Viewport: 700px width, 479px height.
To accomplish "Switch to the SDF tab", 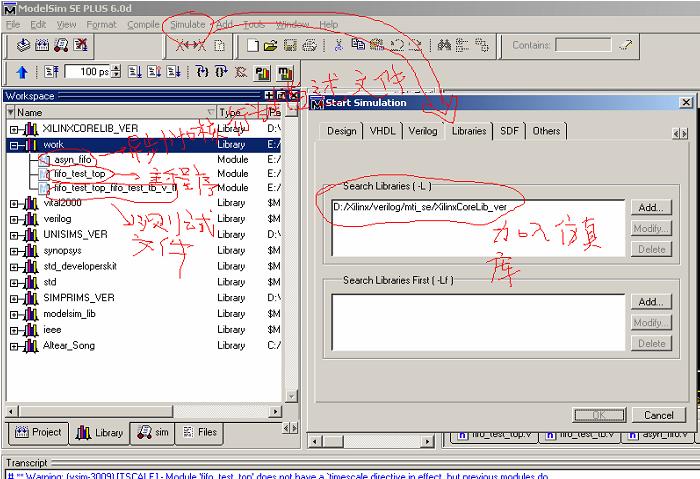I will pos(509,131).
